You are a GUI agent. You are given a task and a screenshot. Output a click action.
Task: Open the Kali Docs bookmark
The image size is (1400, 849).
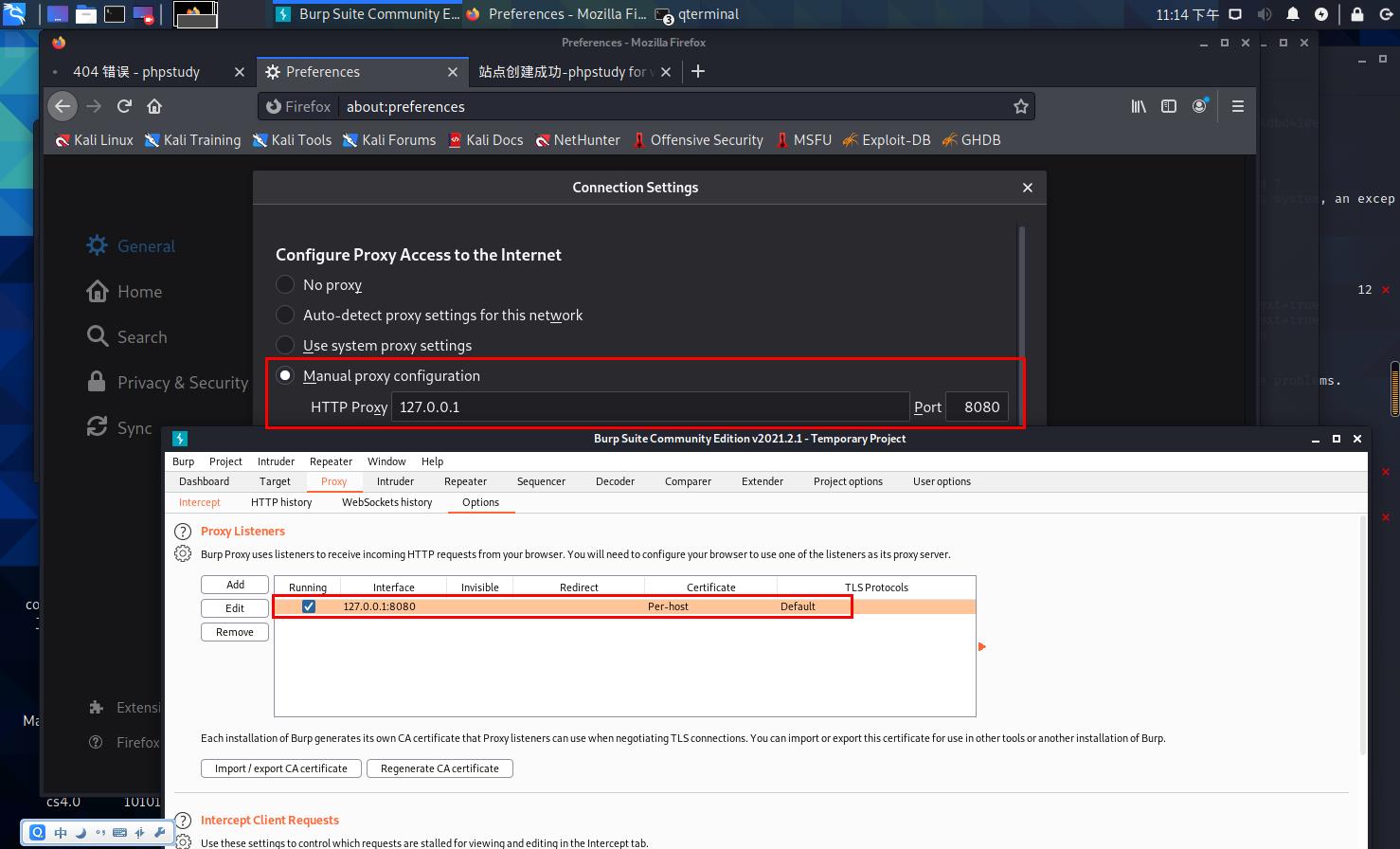click(486, 139)
